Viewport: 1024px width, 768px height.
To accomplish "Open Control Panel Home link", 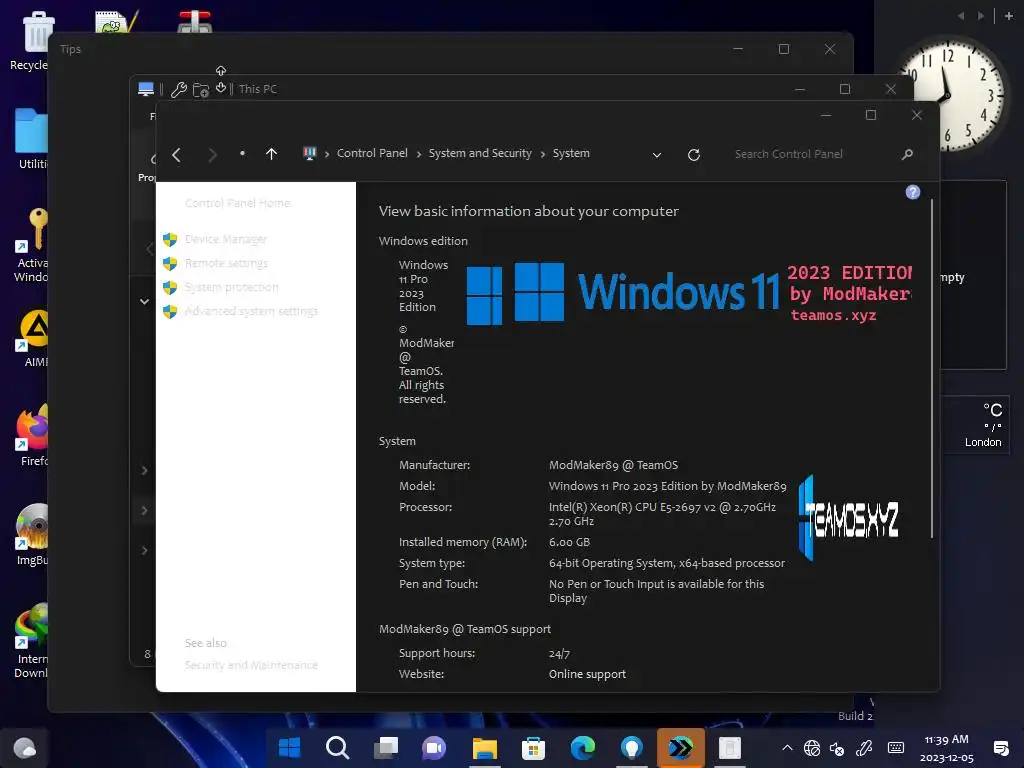I will [237, 203].
